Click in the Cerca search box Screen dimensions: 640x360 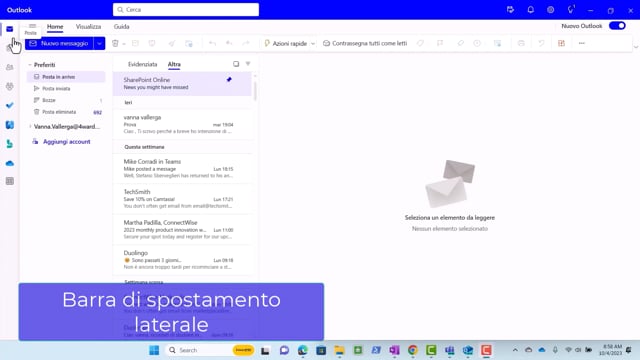point(186,9)
